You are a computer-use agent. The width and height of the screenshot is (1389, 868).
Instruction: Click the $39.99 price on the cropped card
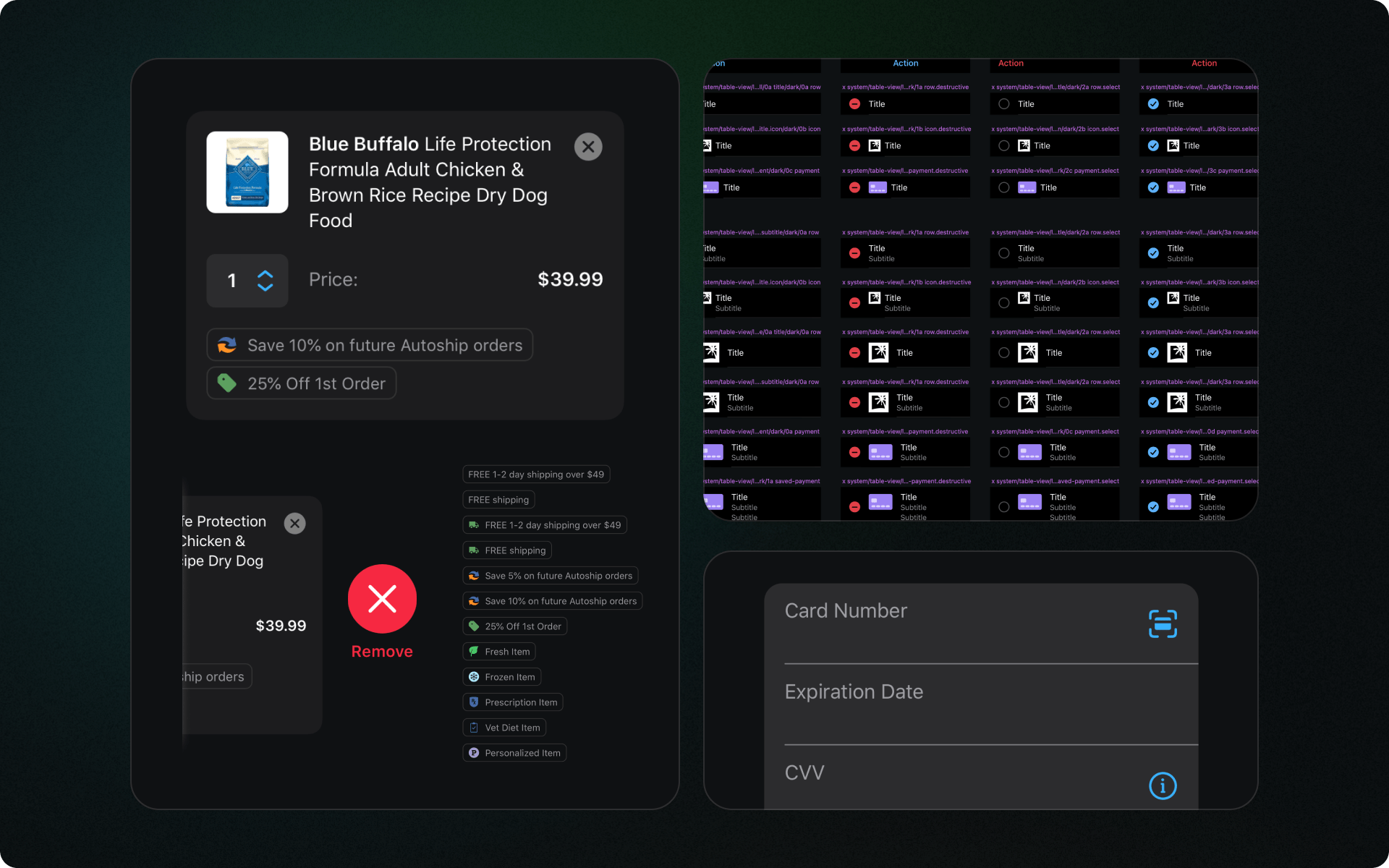[x=281, y=626]
